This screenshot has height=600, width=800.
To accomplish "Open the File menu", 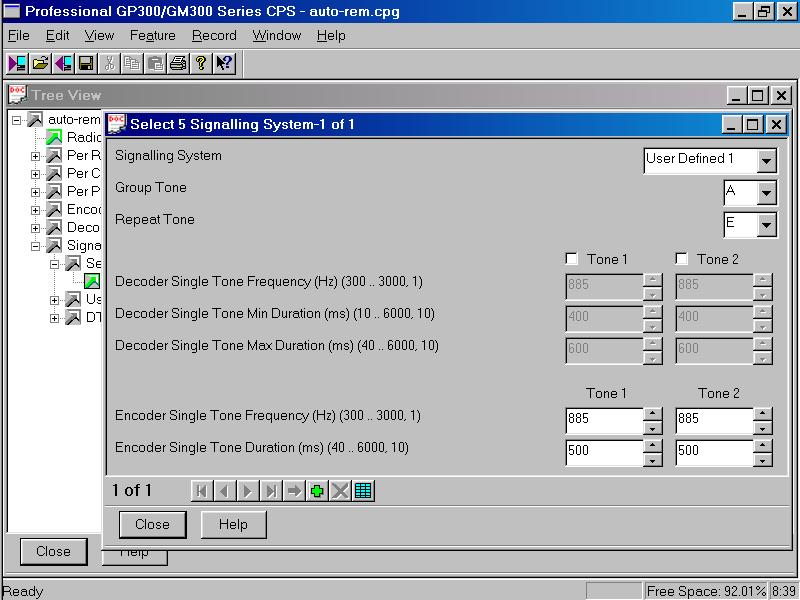I will click(19, 36).
